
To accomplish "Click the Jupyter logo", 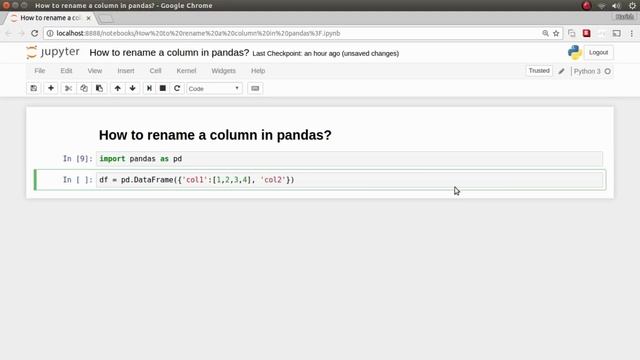I will point(53,52).
